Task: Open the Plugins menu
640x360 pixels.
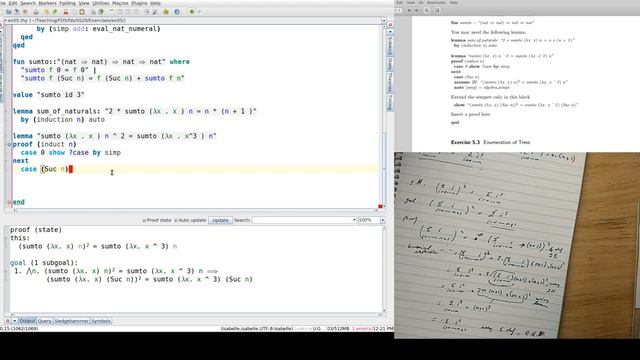Action: click(139, 3)
